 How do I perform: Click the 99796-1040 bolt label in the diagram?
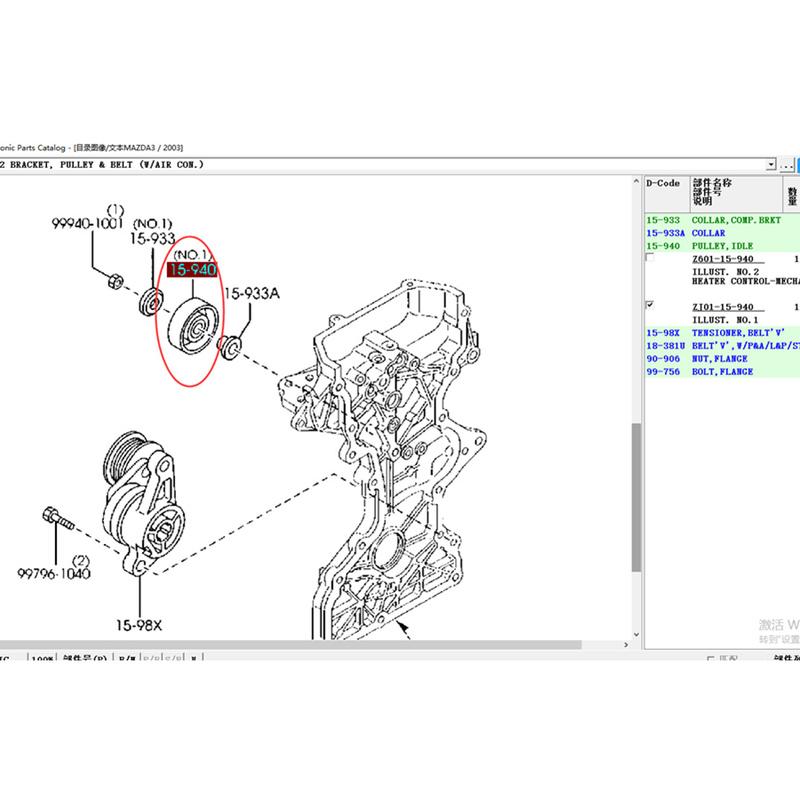[x=54, y=573]
